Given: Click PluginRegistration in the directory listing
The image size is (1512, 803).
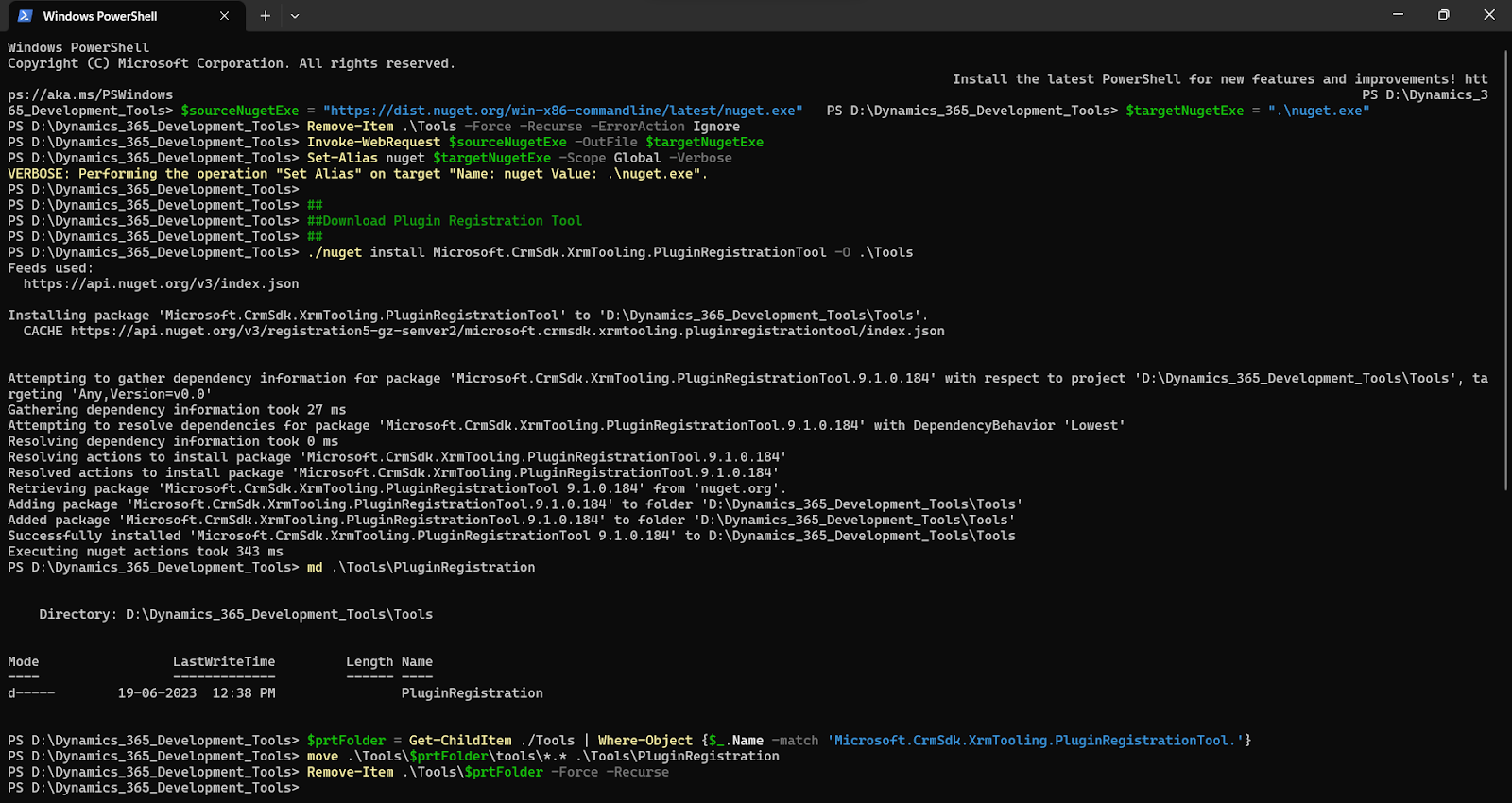Looking at the screenshot, I should [x=472, y=693].
